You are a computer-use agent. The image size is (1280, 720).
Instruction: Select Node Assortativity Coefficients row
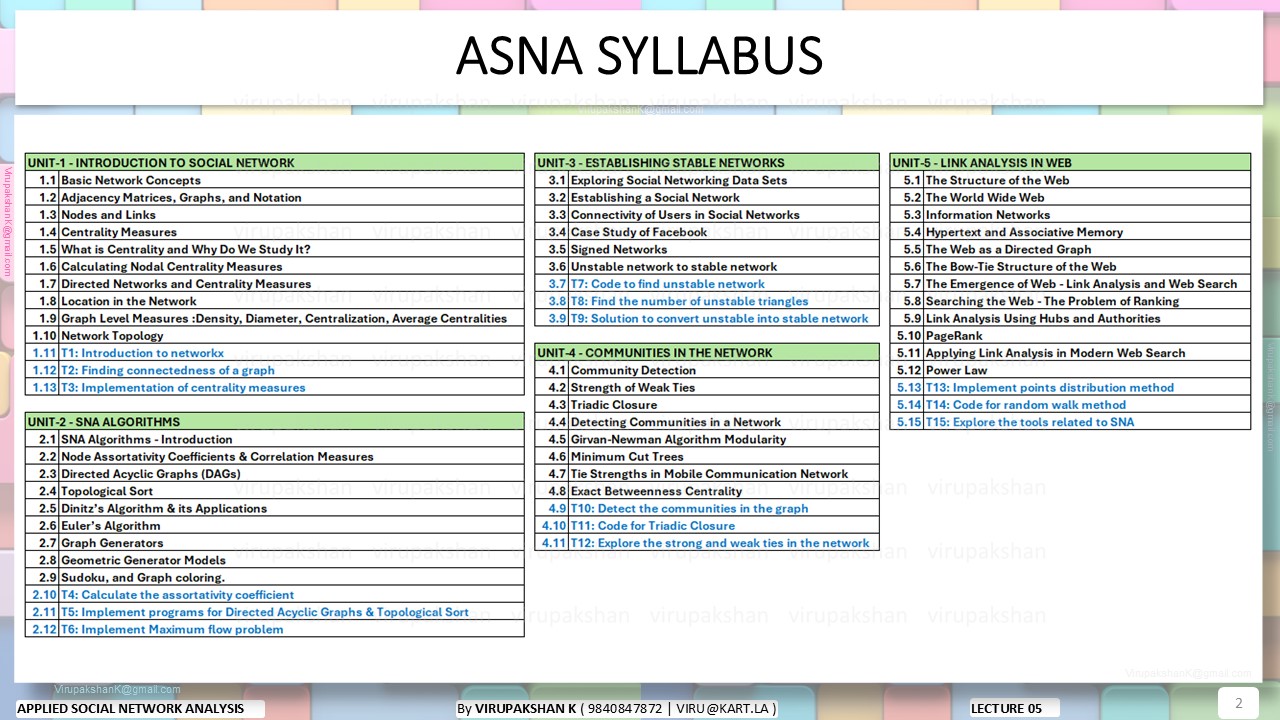275,456
